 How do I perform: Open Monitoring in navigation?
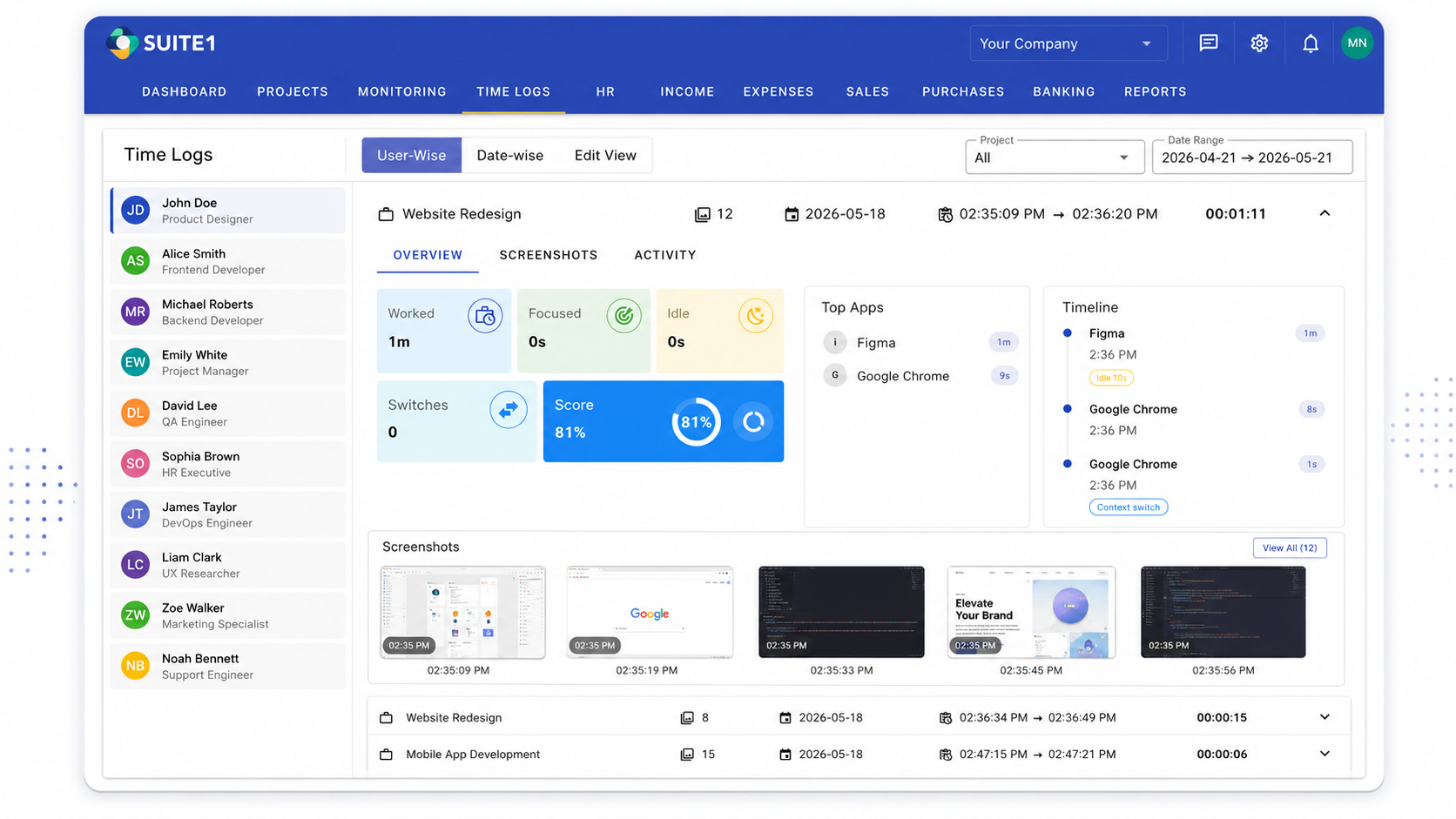pyautogui.click(x=401, y=91)
